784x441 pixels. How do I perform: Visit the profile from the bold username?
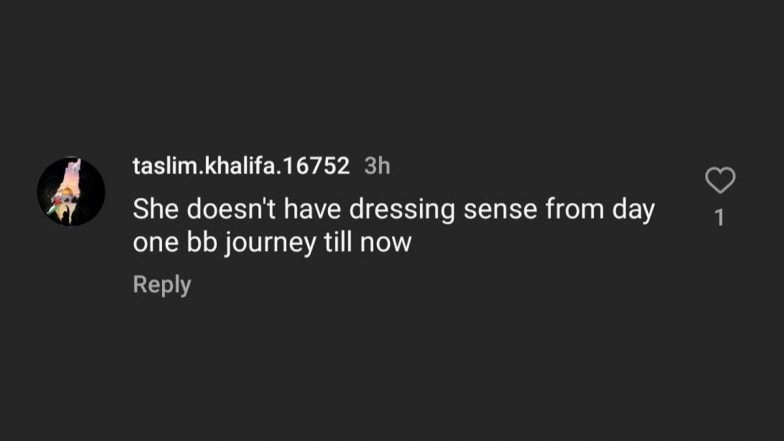click(241, 166)
